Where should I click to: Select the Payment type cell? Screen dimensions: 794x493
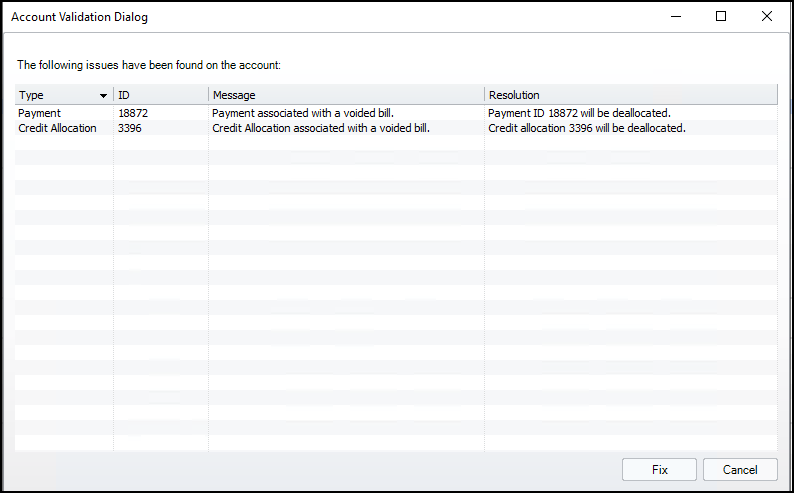[x=40, y=113]
